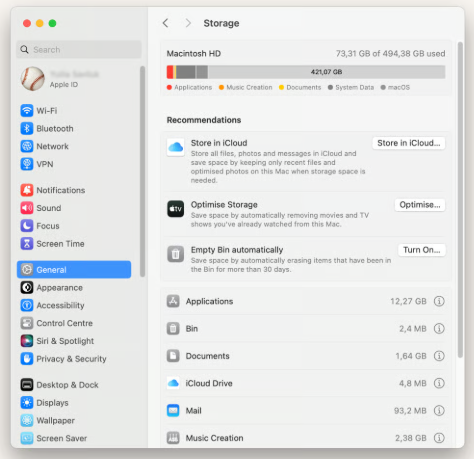The width and height of the screenshot is (474, 459).
Task: Open Wi-Fi settings icon in sidebar
Action: (x=27, y=110)
